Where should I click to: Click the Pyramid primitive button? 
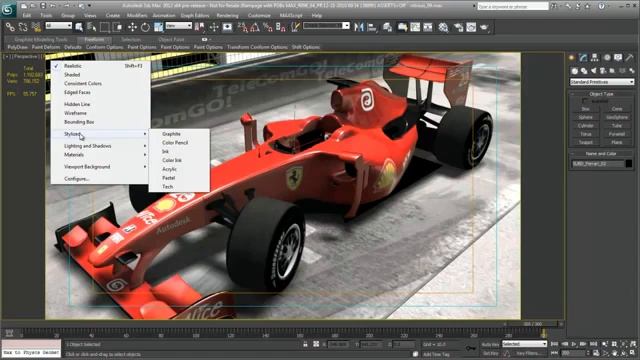point(617,134)
